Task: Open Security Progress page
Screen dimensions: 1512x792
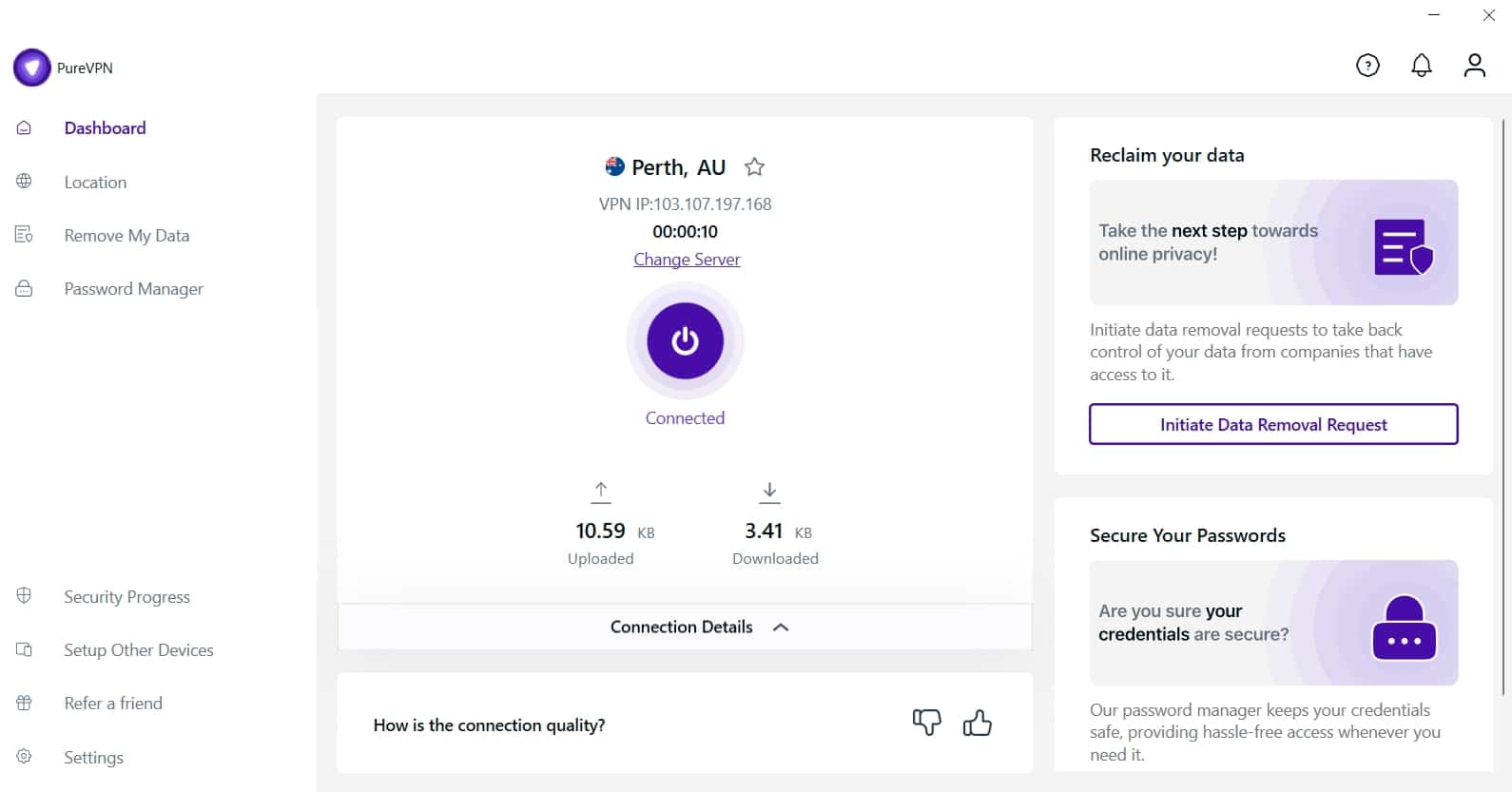Action: click(x=126, y=597)
